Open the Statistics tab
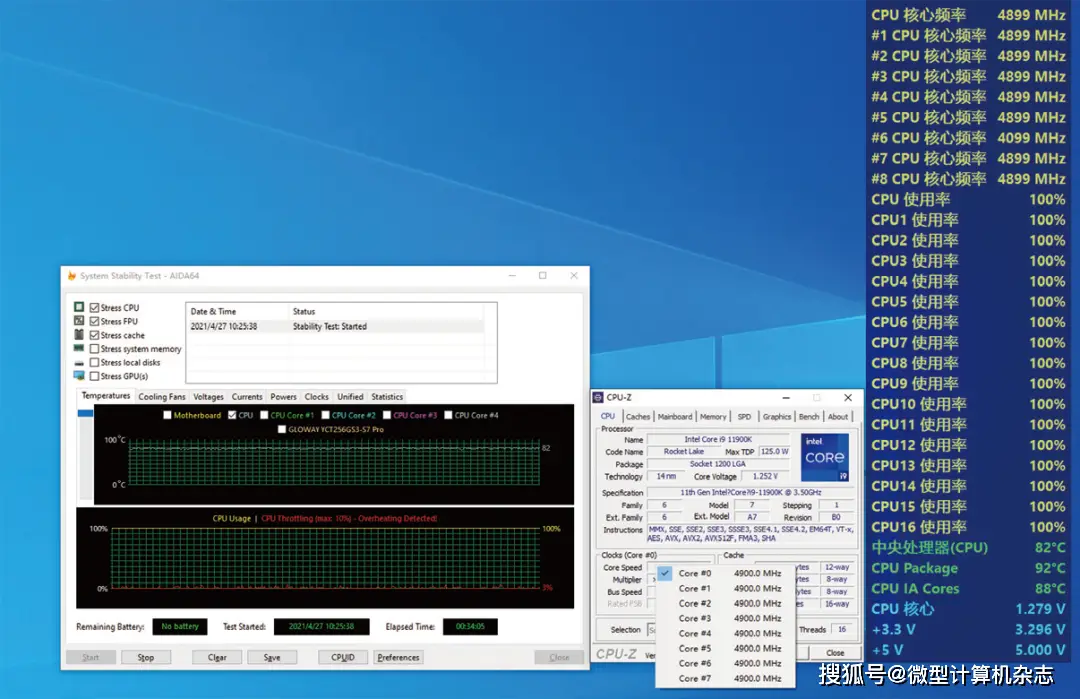 [387, 397]
